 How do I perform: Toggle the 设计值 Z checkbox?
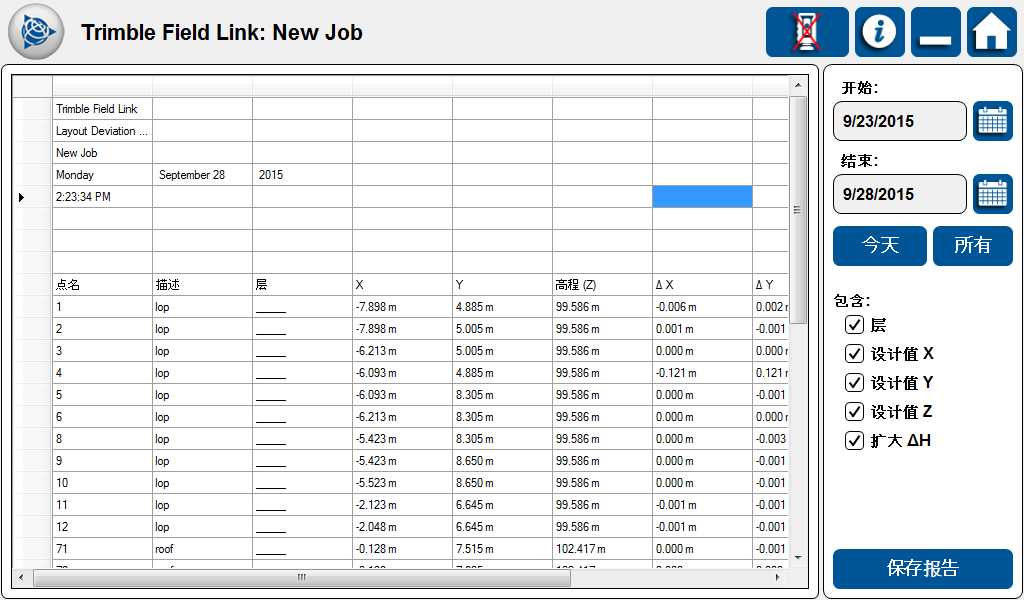point(854,411)
